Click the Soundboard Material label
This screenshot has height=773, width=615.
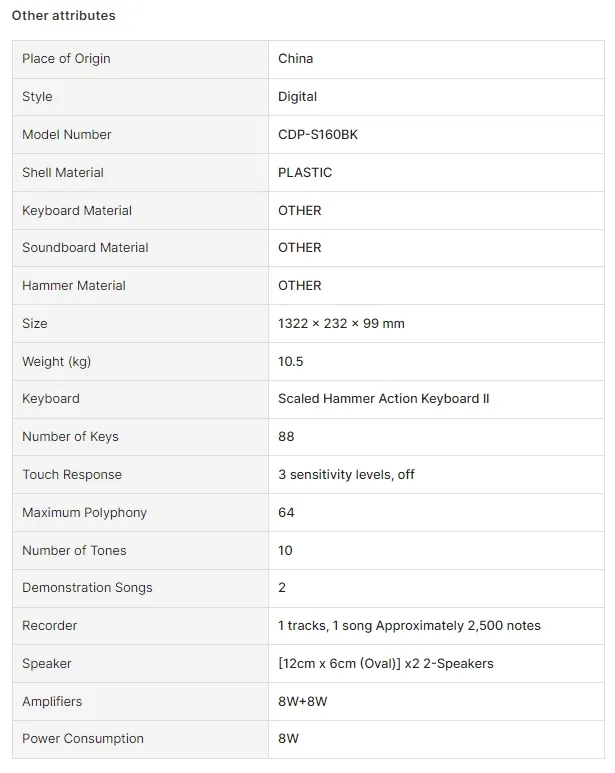[85, 247]
